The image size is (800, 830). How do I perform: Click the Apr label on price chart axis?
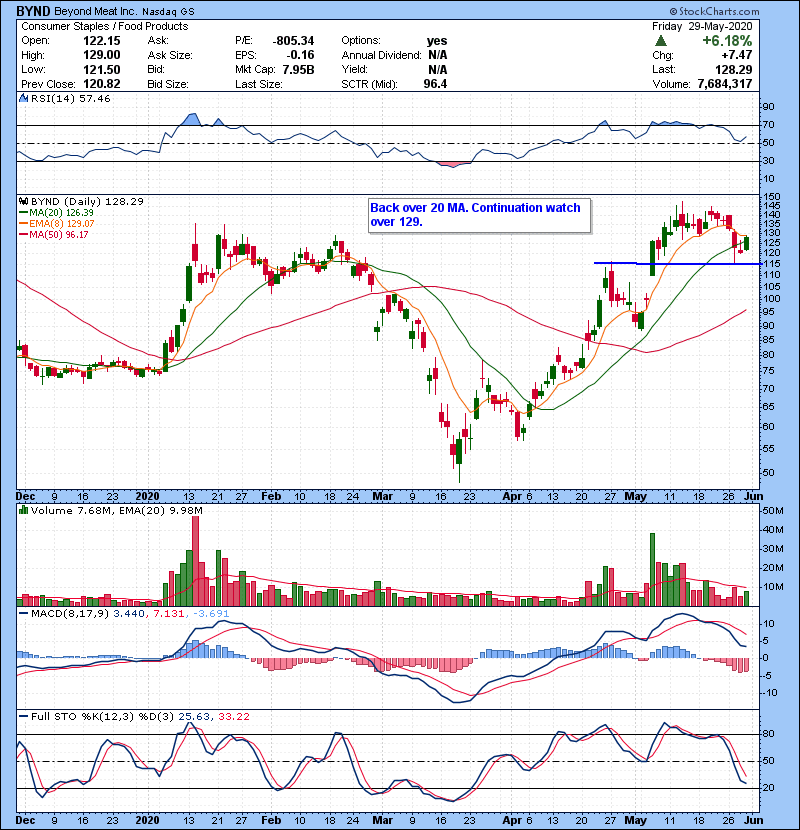(512, 497)
